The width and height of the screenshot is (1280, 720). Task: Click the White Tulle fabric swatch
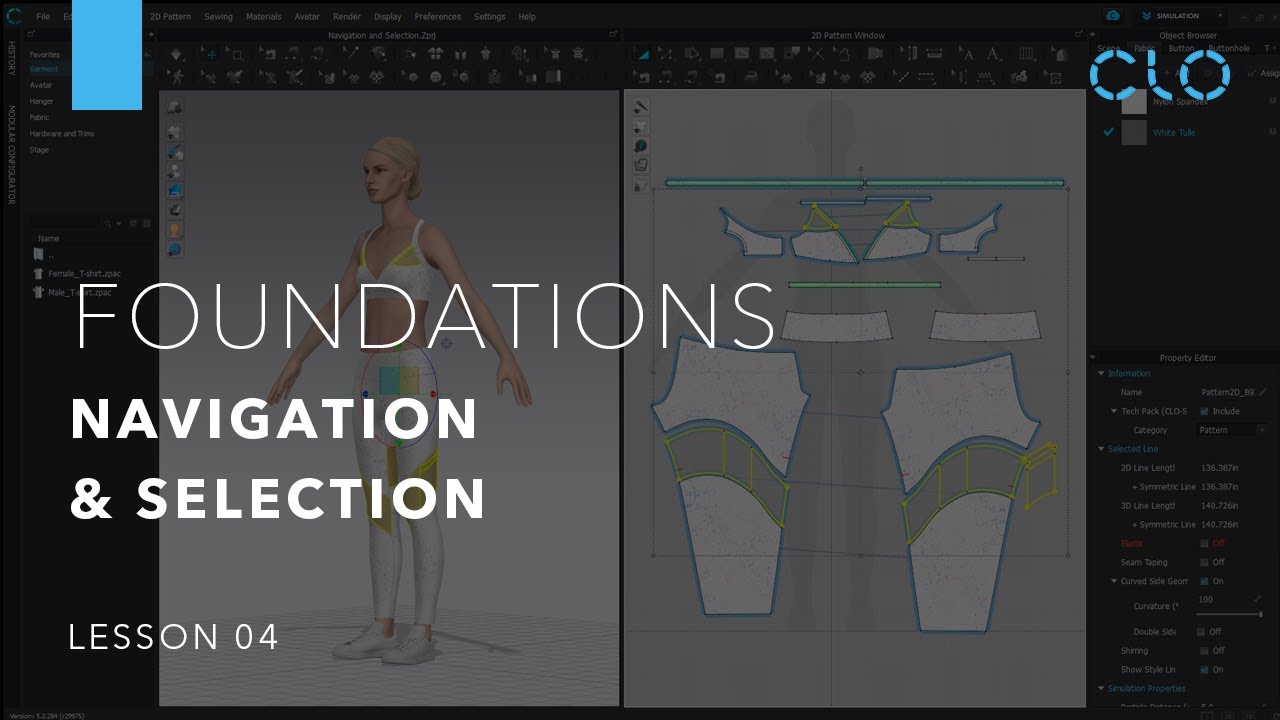[x=1134, y=132]
